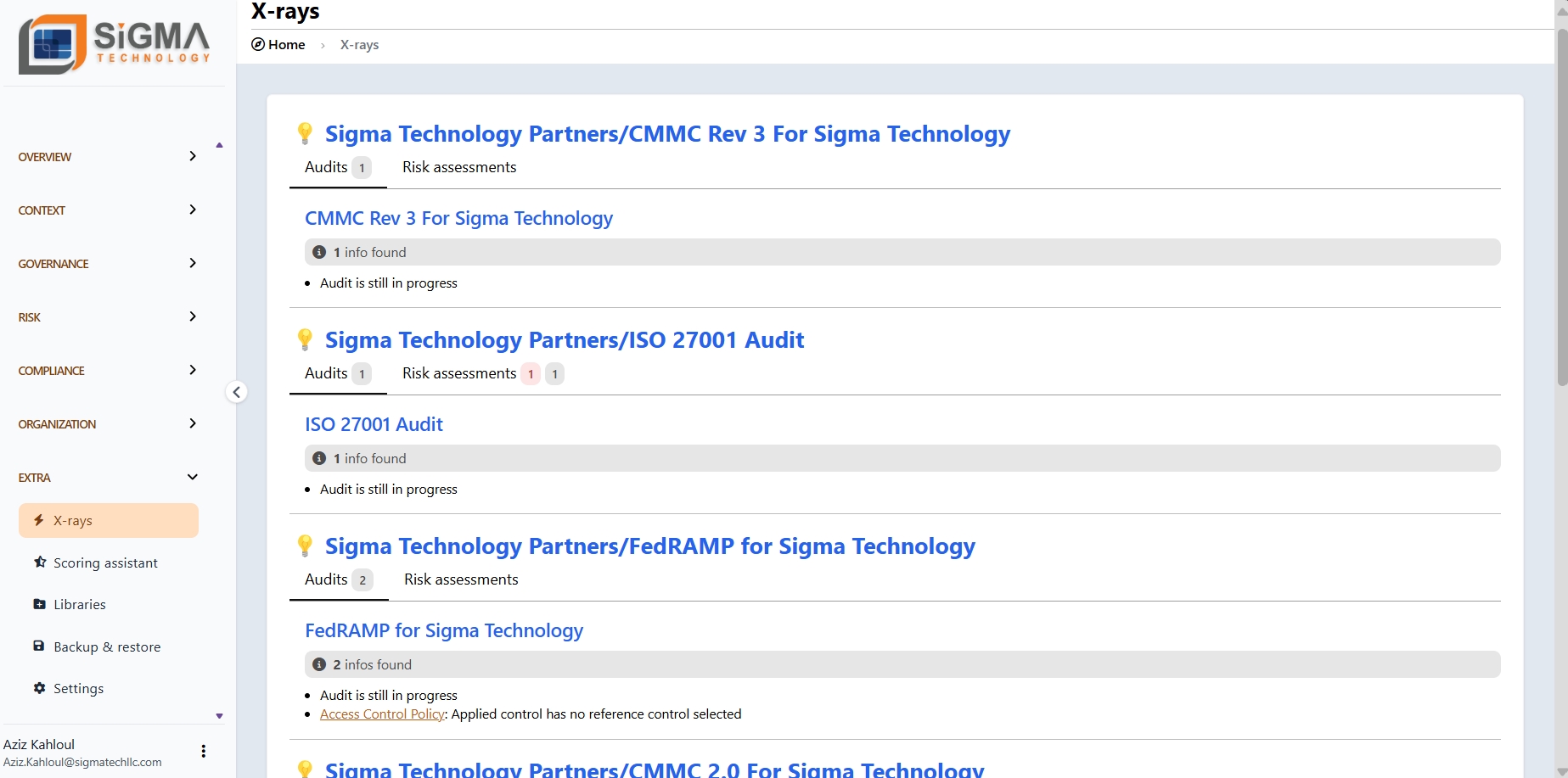Switch to ISO 27001 Risk assessments tab
This screenshot has height=778, width=1568.
click(459, 373)
